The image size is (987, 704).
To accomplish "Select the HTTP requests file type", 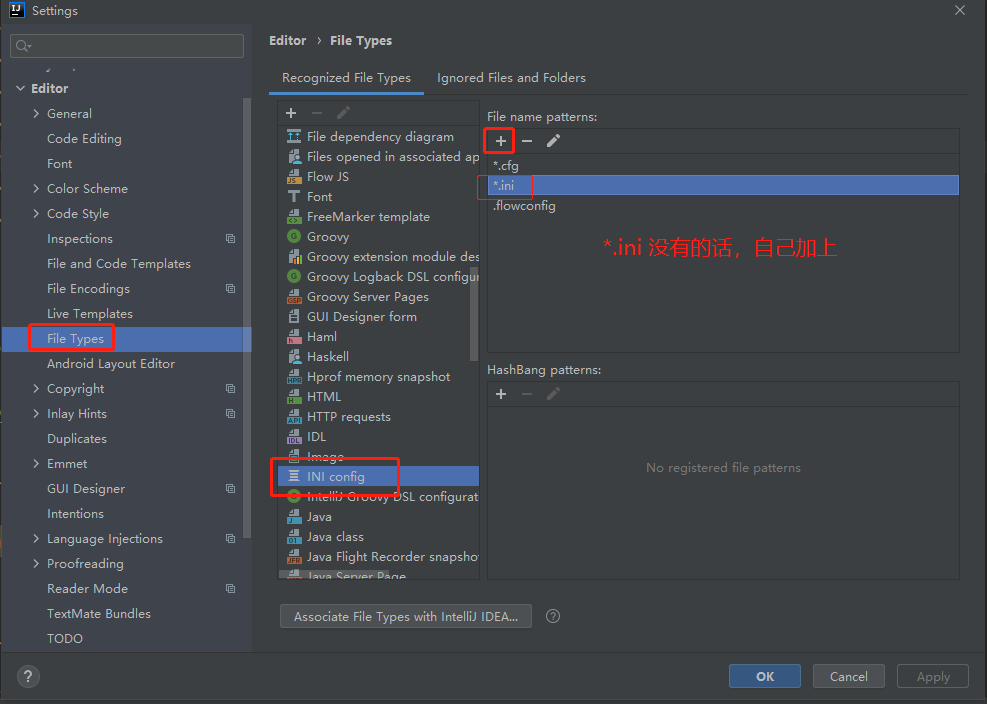I will [378, 417].
